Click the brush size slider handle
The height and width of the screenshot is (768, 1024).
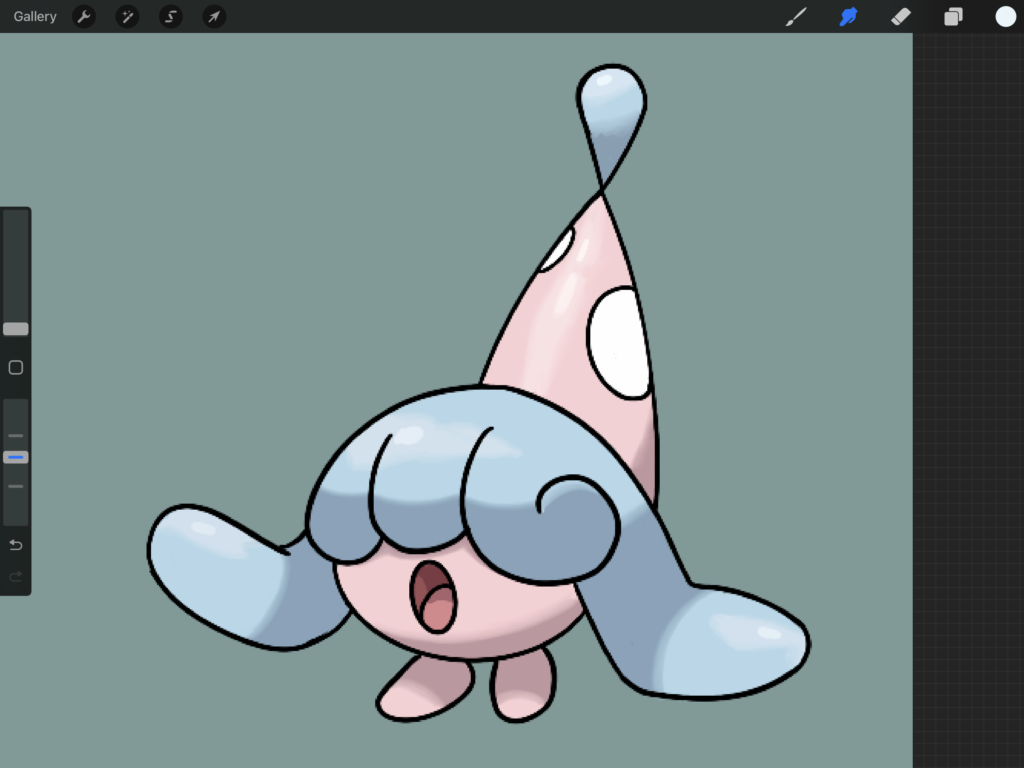(16, 328)
